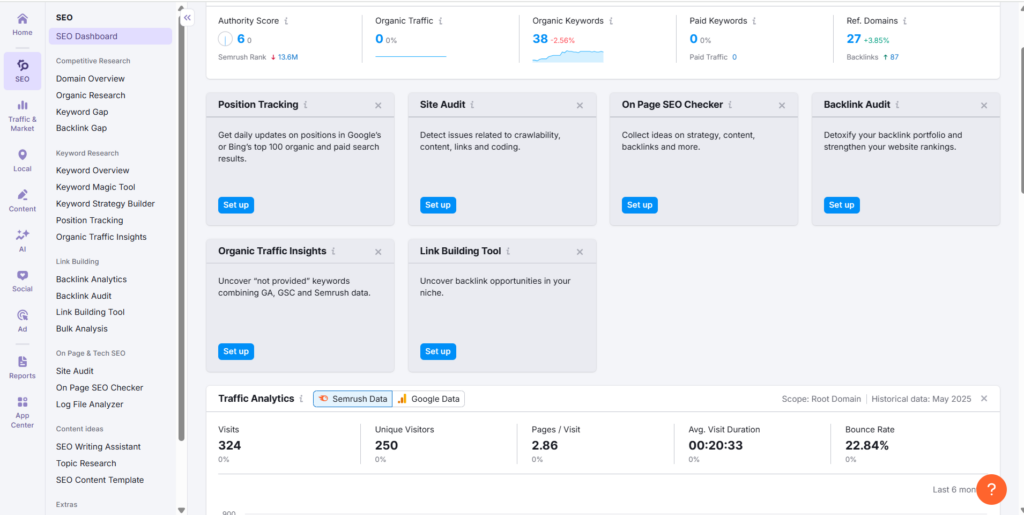Open Backlink Analytics from sidebar
1024x515 pixels.
click(91, 279)
